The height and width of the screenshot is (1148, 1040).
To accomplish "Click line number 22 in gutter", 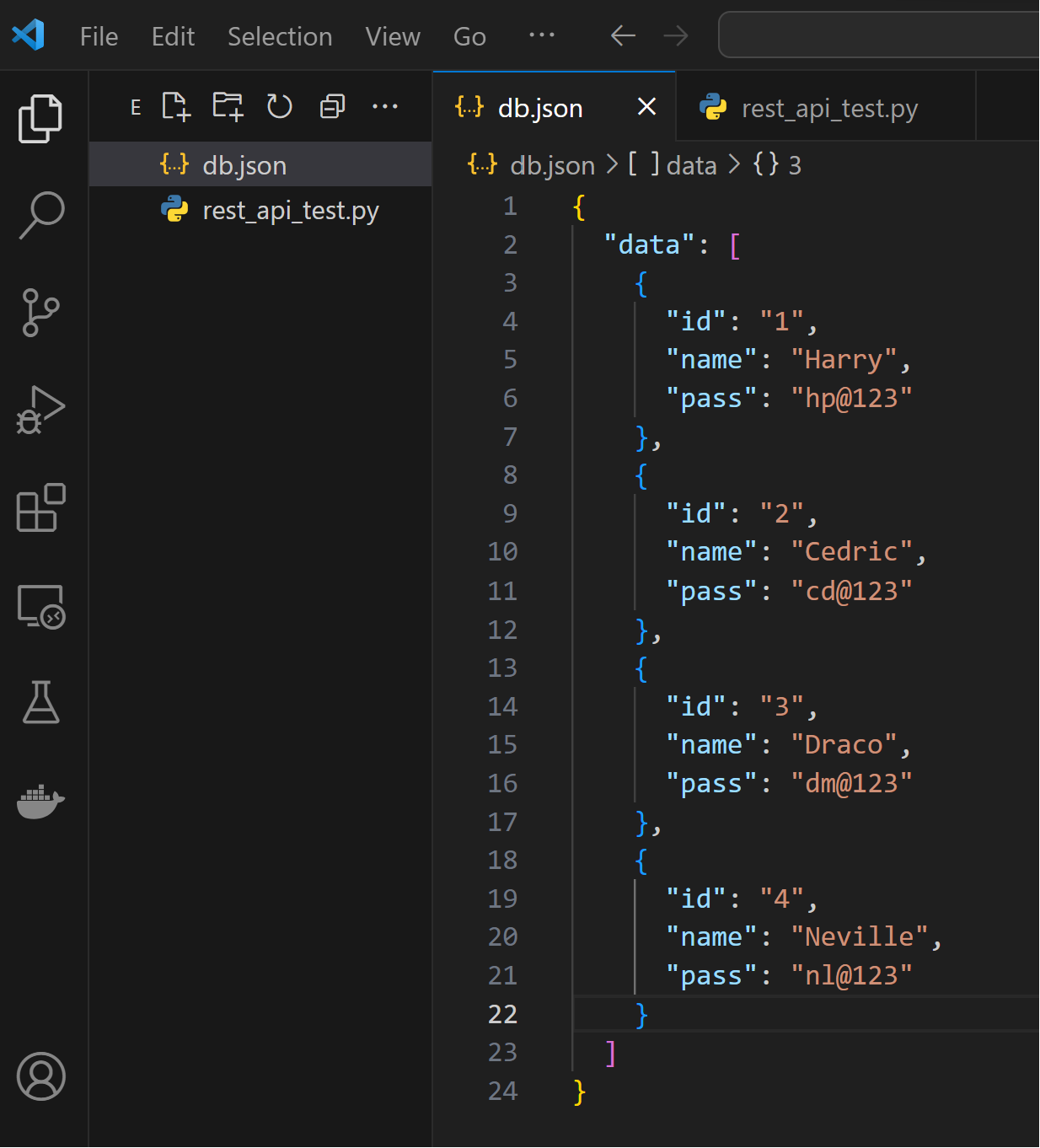I will [502, 1014].
